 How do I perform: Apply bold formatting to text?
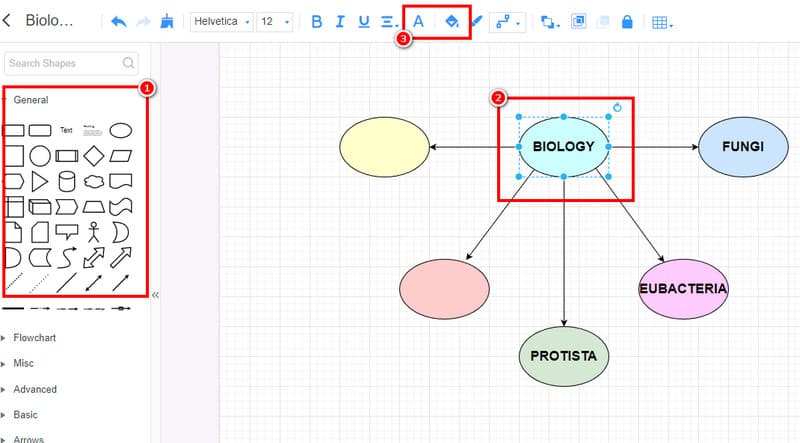[317, 21]
